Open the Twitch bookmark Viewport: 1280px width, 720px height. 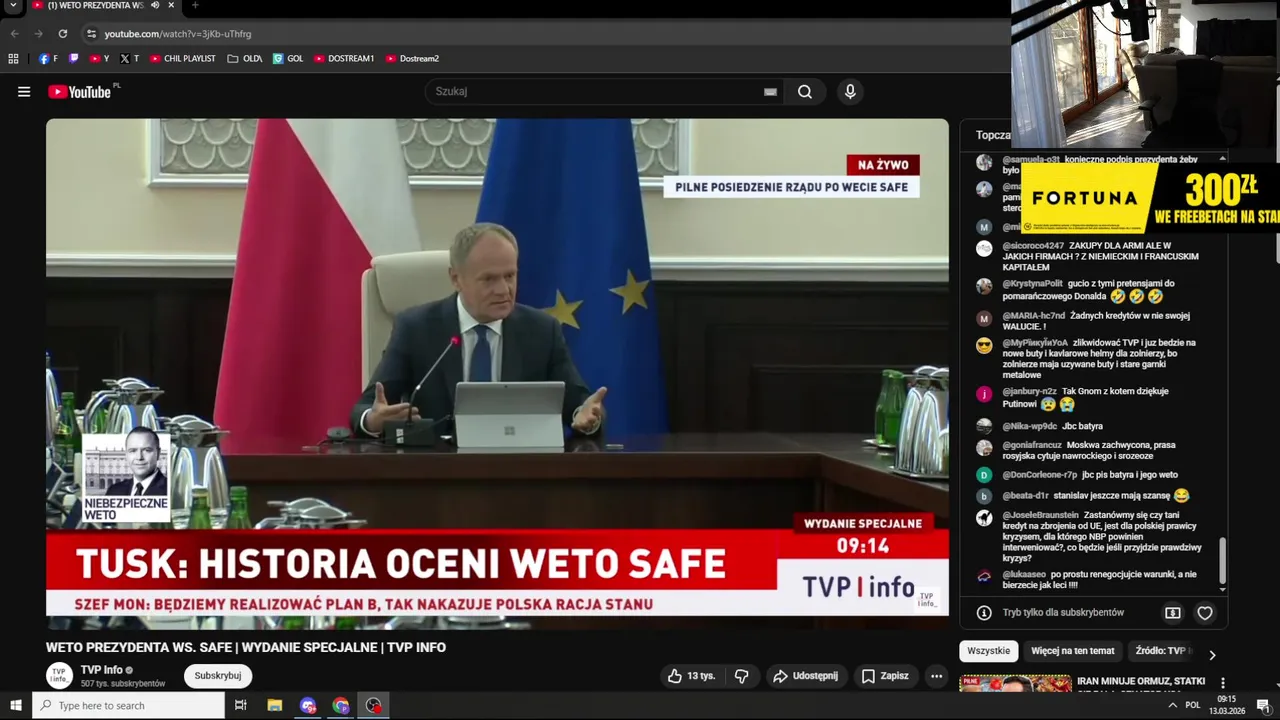tap(74, 59)
